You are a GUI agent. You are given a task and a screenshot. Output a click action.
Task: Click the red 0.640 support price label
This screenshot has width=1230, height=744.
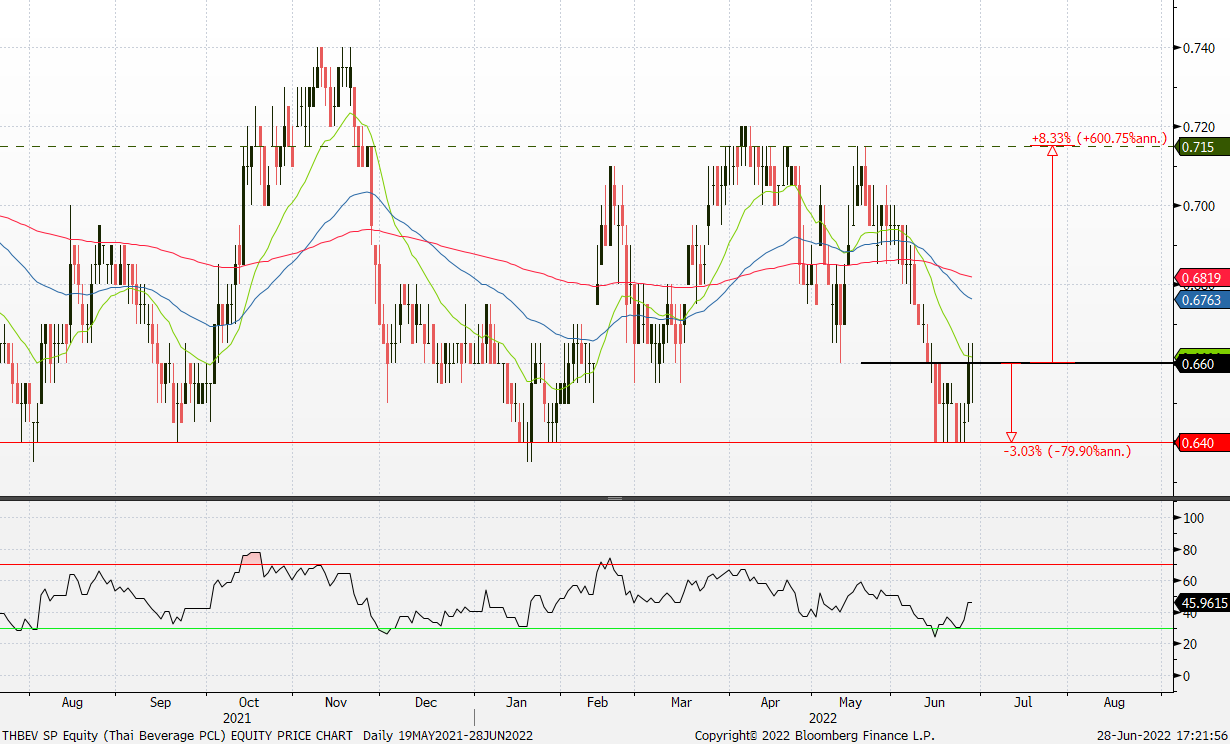point(1202,443)
